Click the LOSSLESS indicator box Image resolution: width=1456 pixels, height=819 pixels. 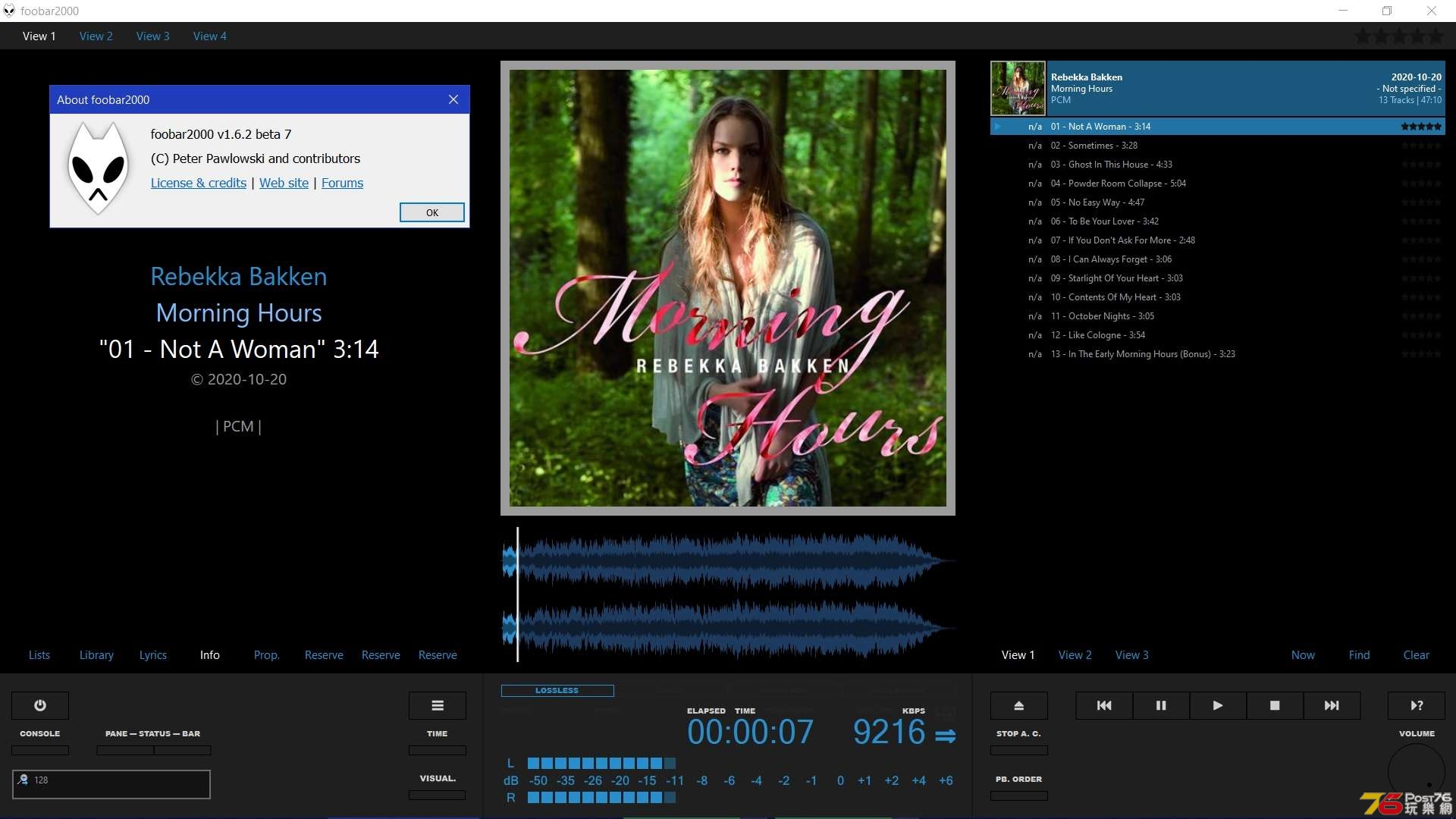click(557, 691)
